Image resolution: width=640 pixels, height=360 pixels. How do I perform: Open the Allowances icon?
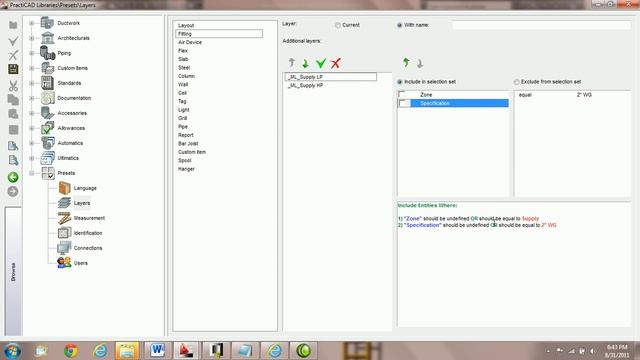click(47, 128)
